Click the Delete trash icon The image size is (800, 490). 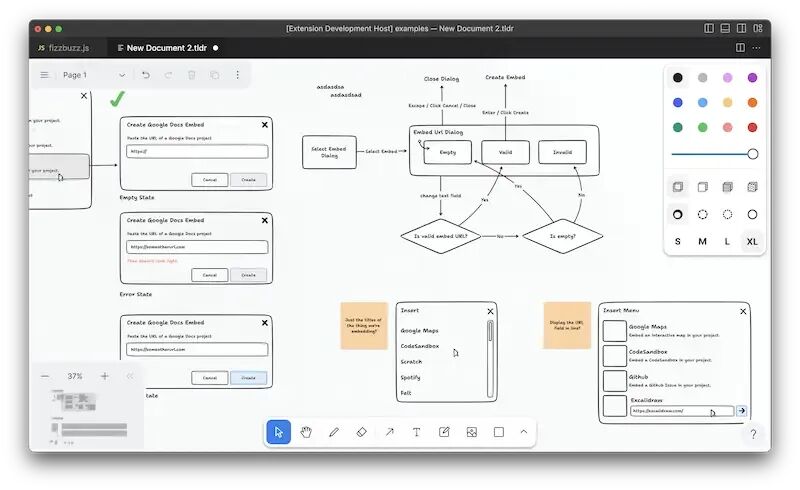192,75
